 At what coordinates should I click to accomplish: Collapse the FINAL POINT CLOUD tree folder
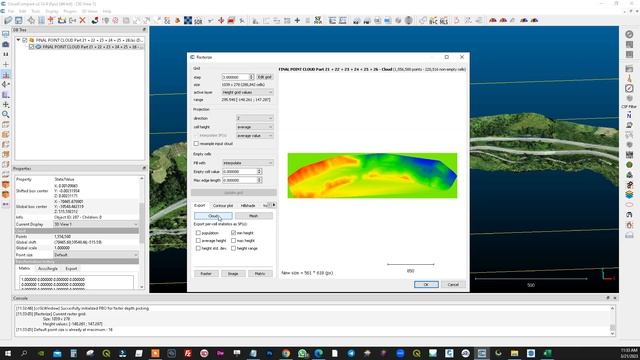click(18, 40)
